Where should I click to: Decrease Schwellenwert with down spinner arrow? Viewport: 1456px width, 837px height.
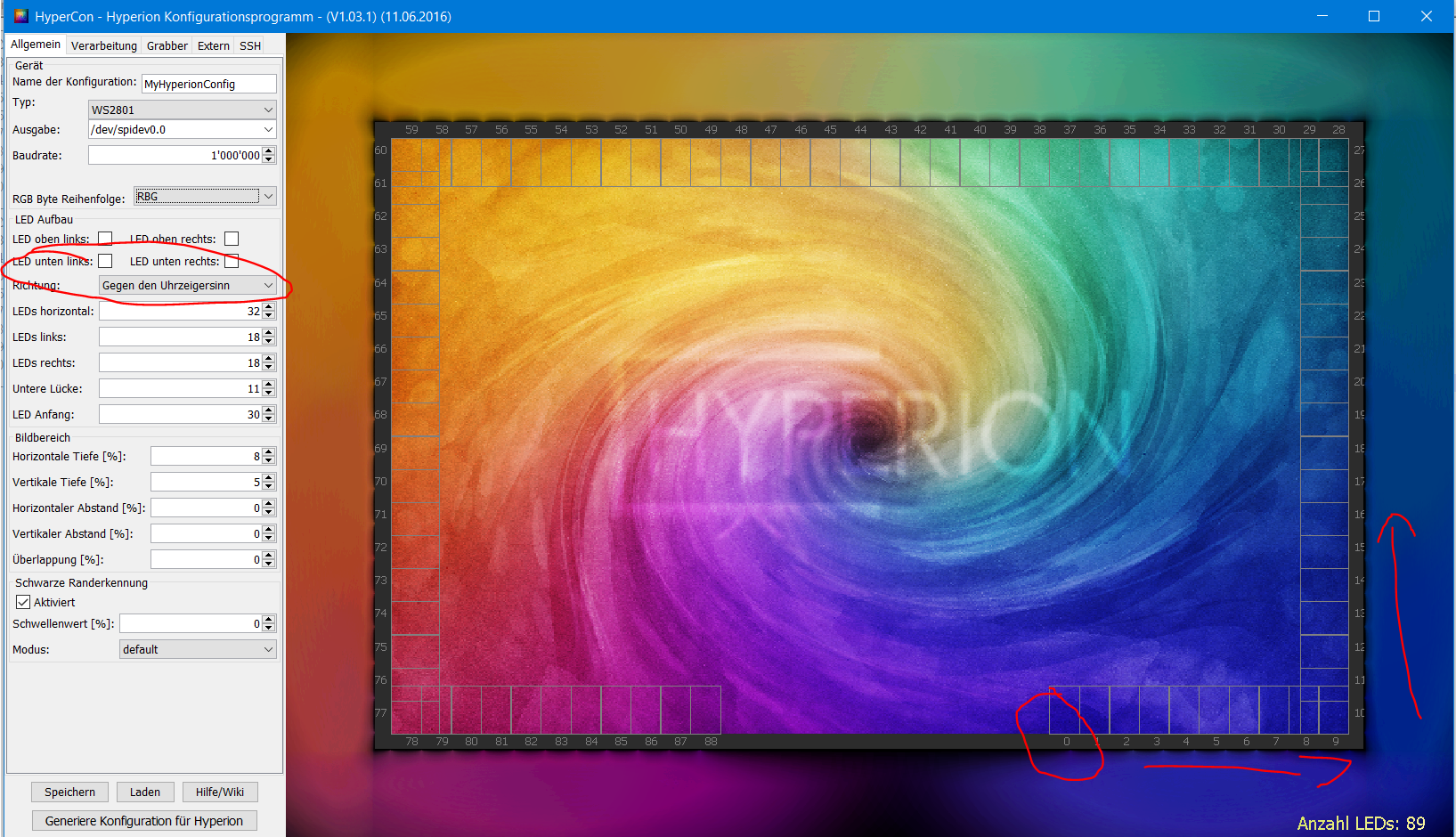coord(269,628)
